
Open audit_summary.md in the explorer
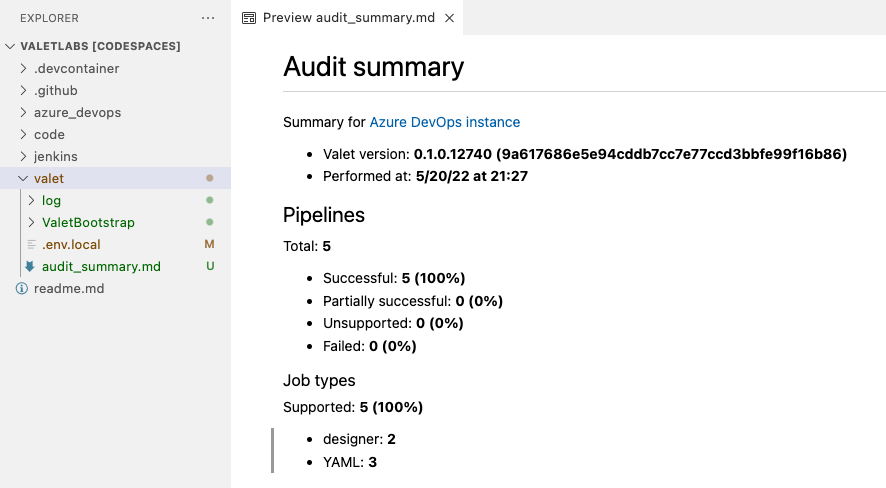pyautogui.click(x=115, y=267)
